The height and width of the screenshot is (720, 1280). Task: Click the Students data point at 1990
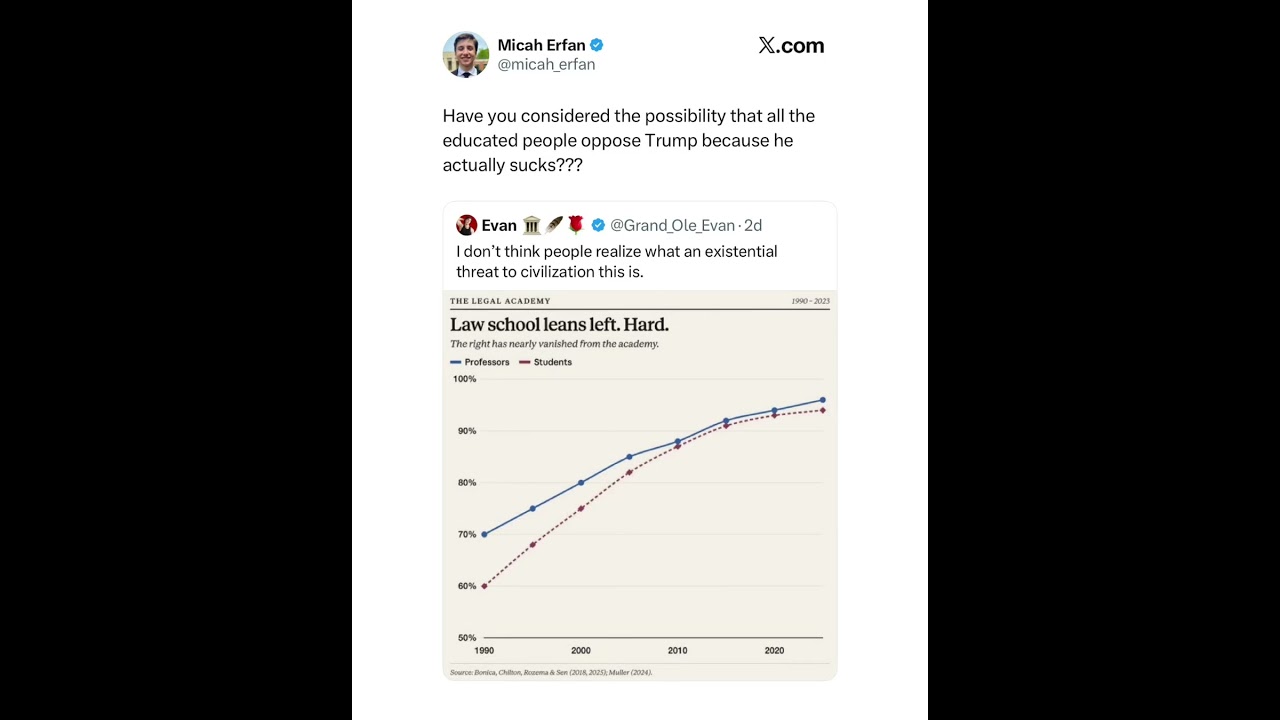tap(484, 586)
